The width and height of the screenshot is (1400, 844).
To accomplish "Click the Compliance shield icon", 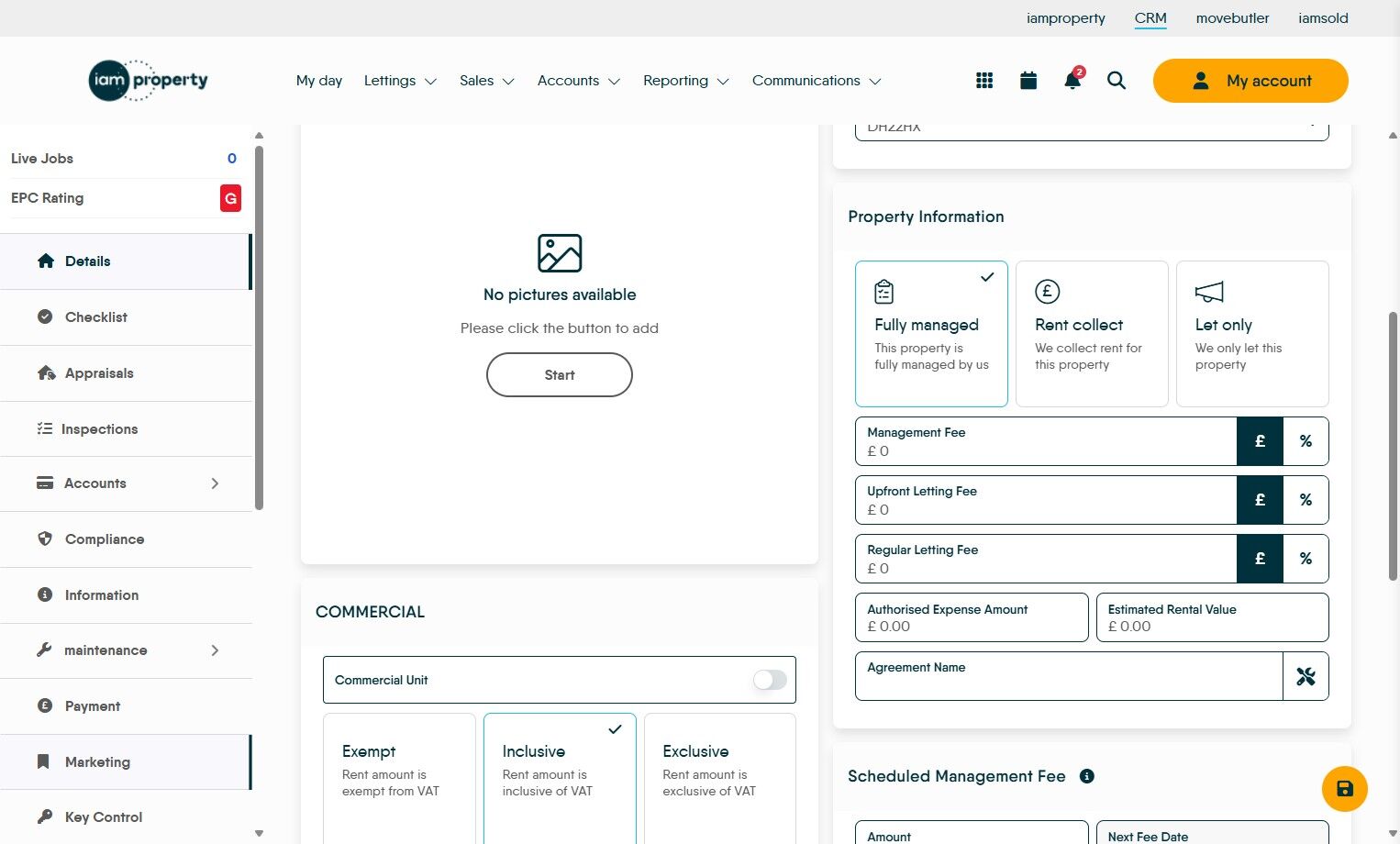I will click(x=45, y=539).
